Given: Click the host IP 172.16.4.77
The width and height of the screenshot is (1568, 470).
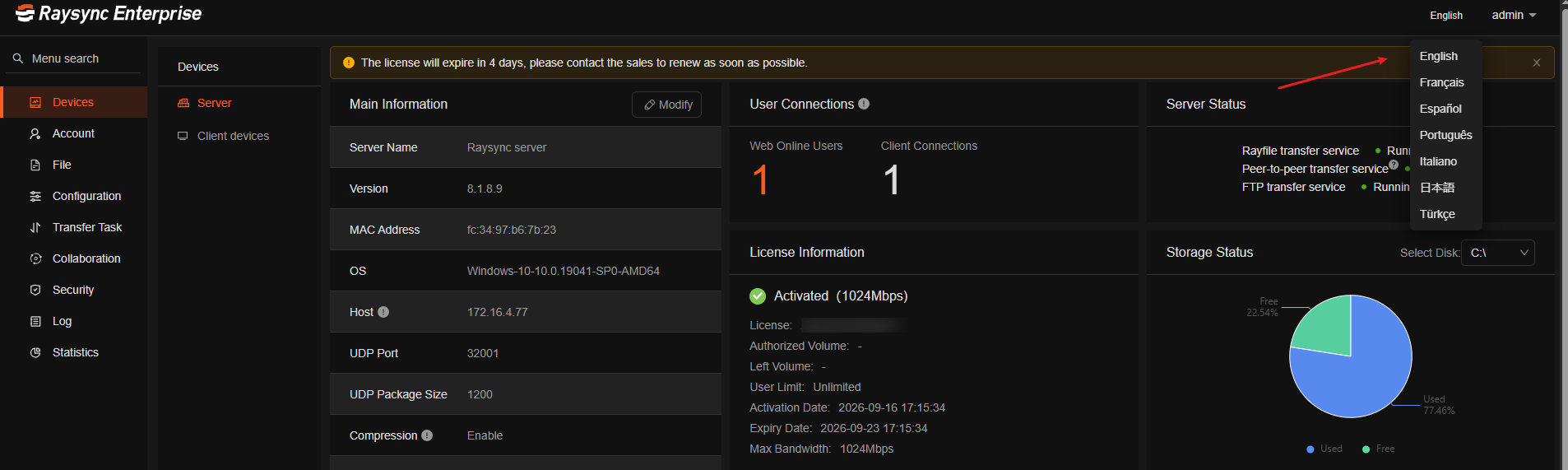Looking at the screenshot, I should (498, 312).
